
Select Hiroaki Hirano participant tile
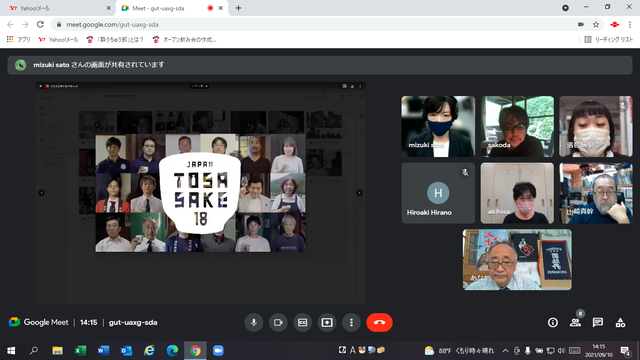[x=438, y=193]
